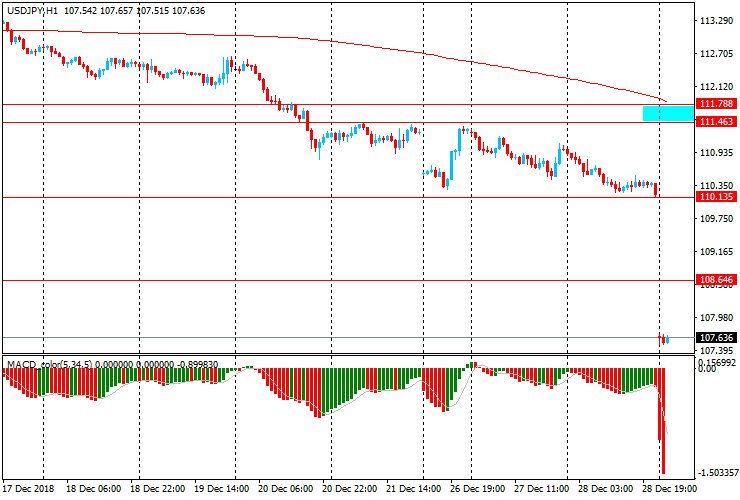Click the 107.980 price axis value
Viewport: 740px width, 500px height.
pos(716,318)
